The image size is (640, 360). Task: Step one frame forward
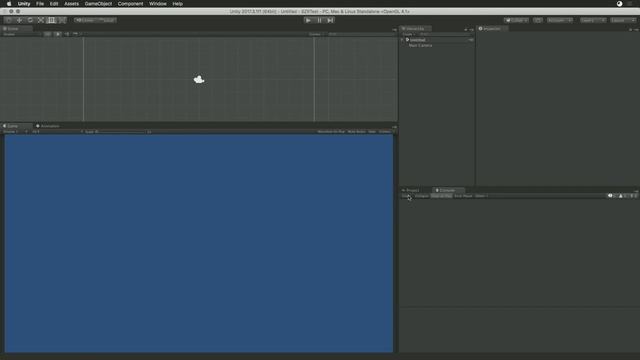coord(330,20)
